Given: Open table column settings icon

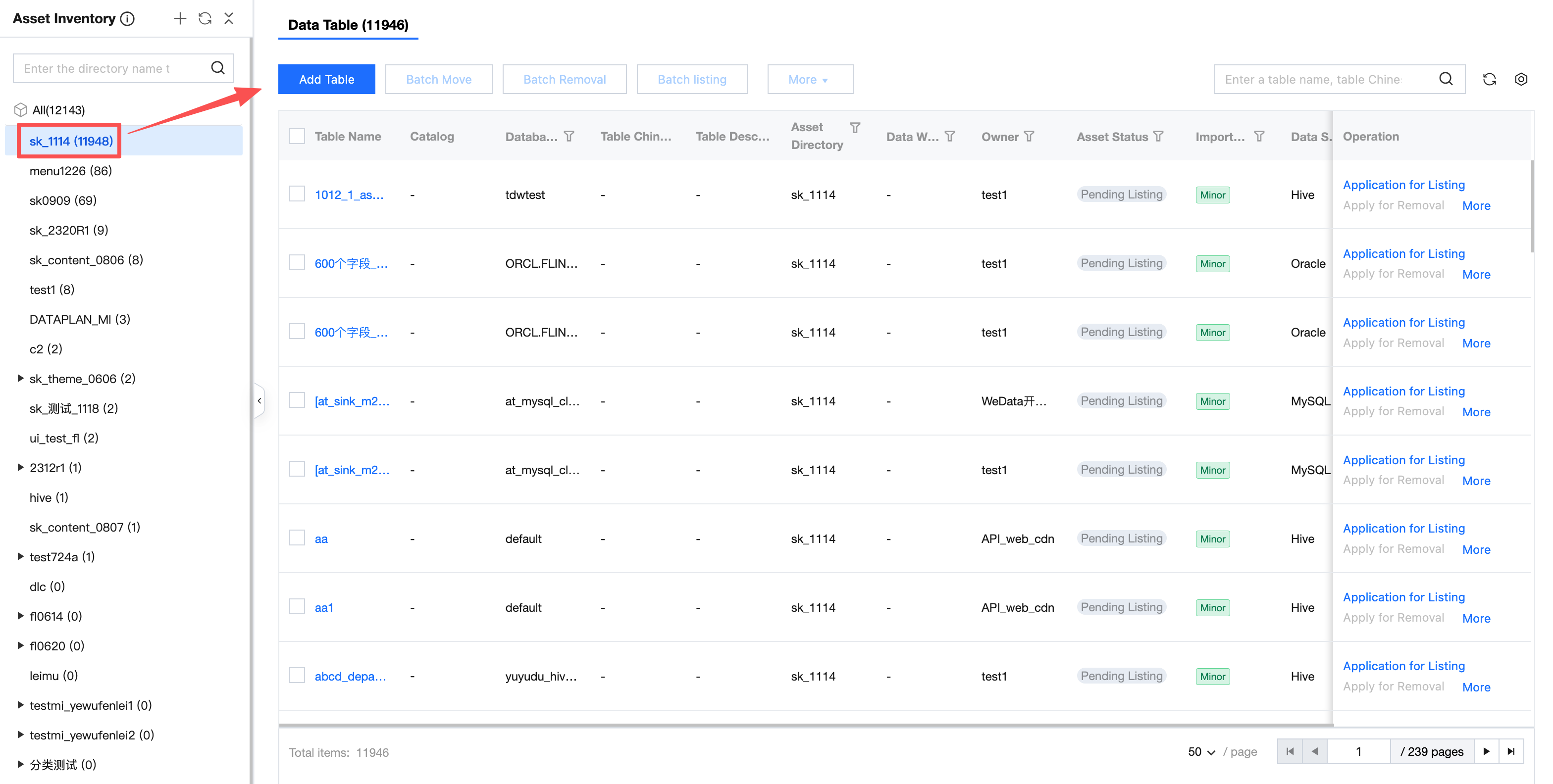Looking at the screenshot, I should pyautogui.click(x=1520, y=79).
